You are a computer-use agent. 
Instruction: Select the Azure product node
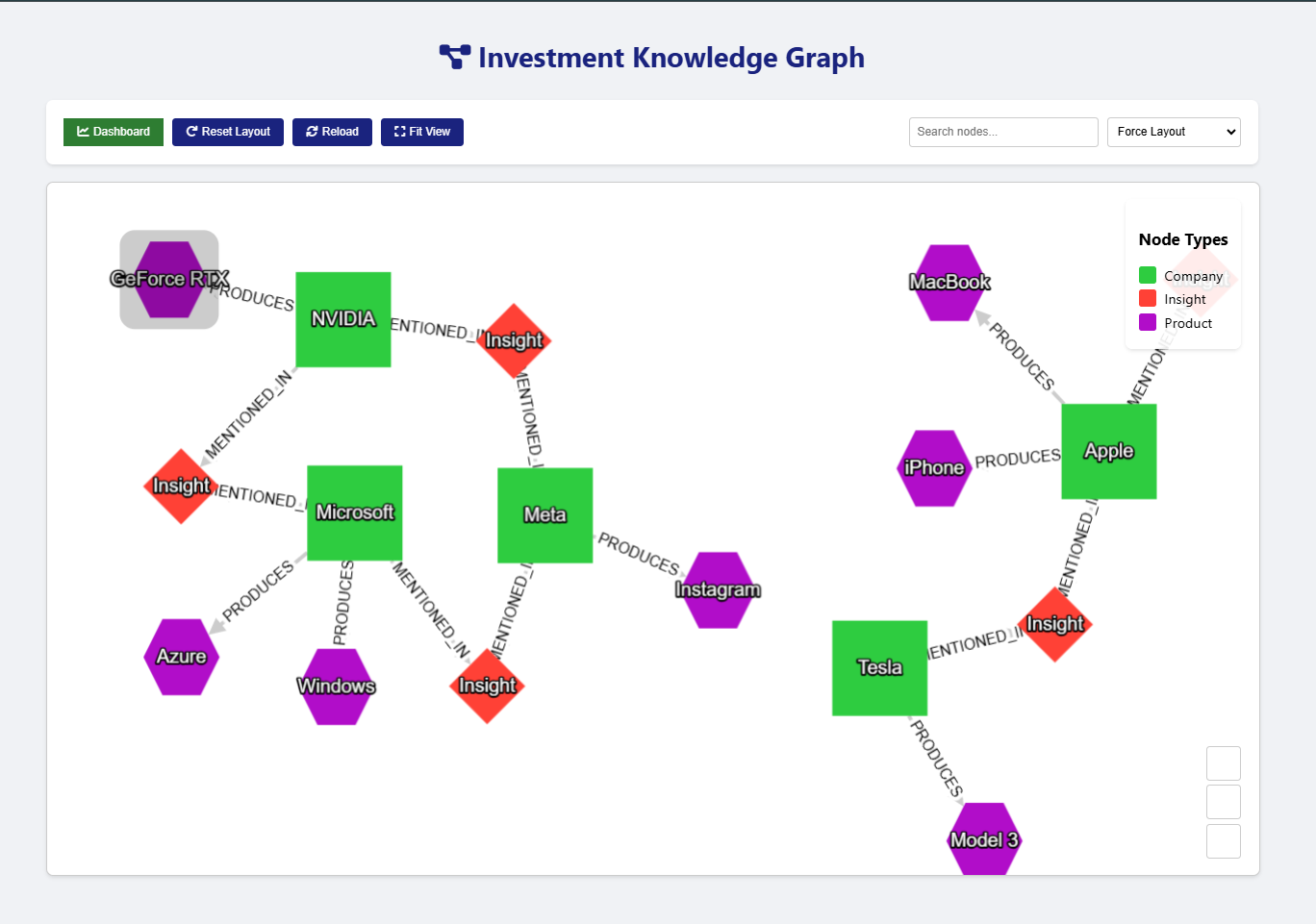pyautogui.click(x=181, y=657)
